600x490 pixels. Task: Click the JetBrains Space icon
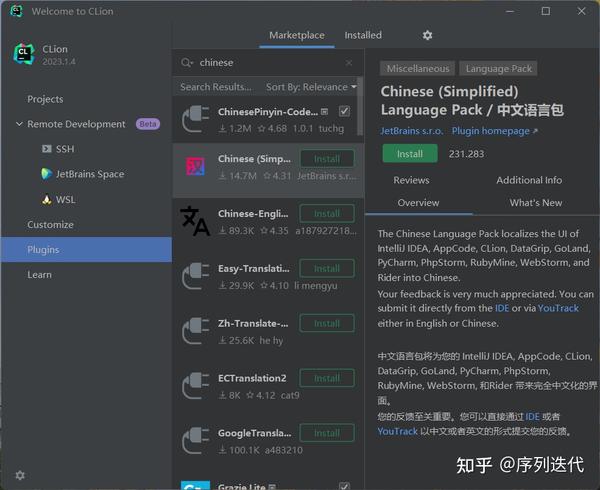click(x=47, y=174)
